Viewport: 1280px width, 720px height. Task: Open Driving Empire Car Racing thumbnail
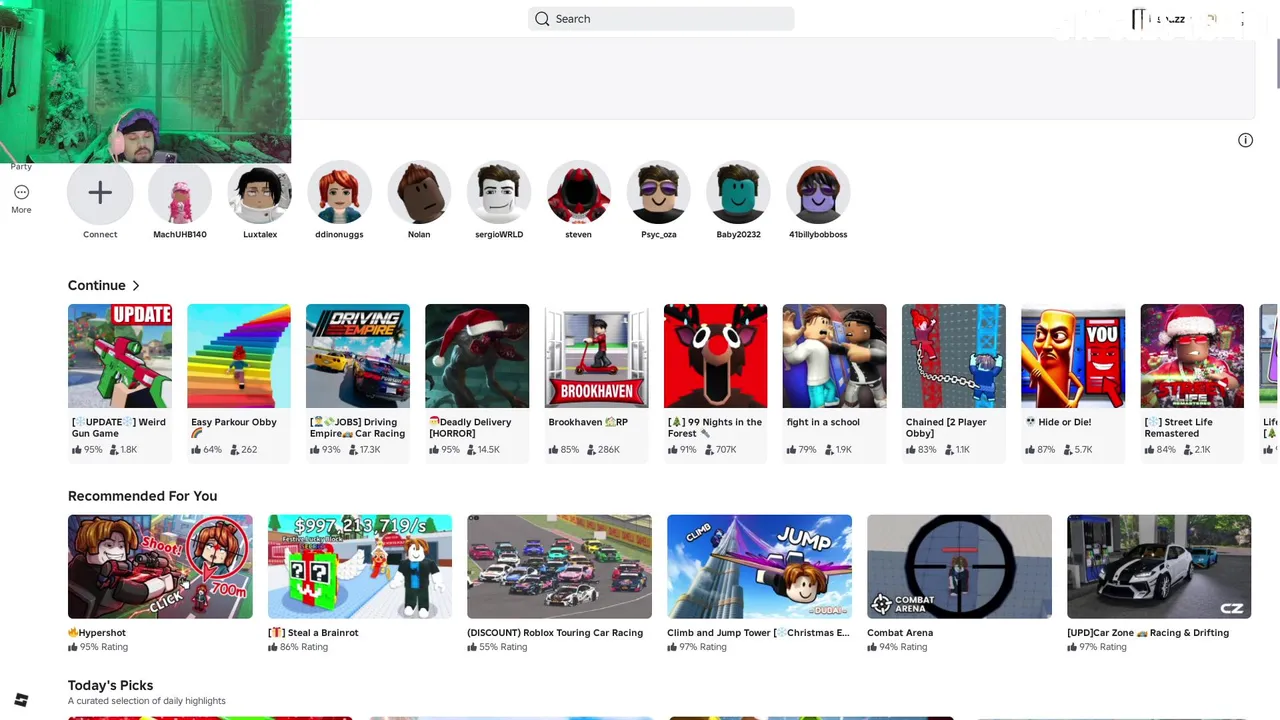[x=358, y=356]
